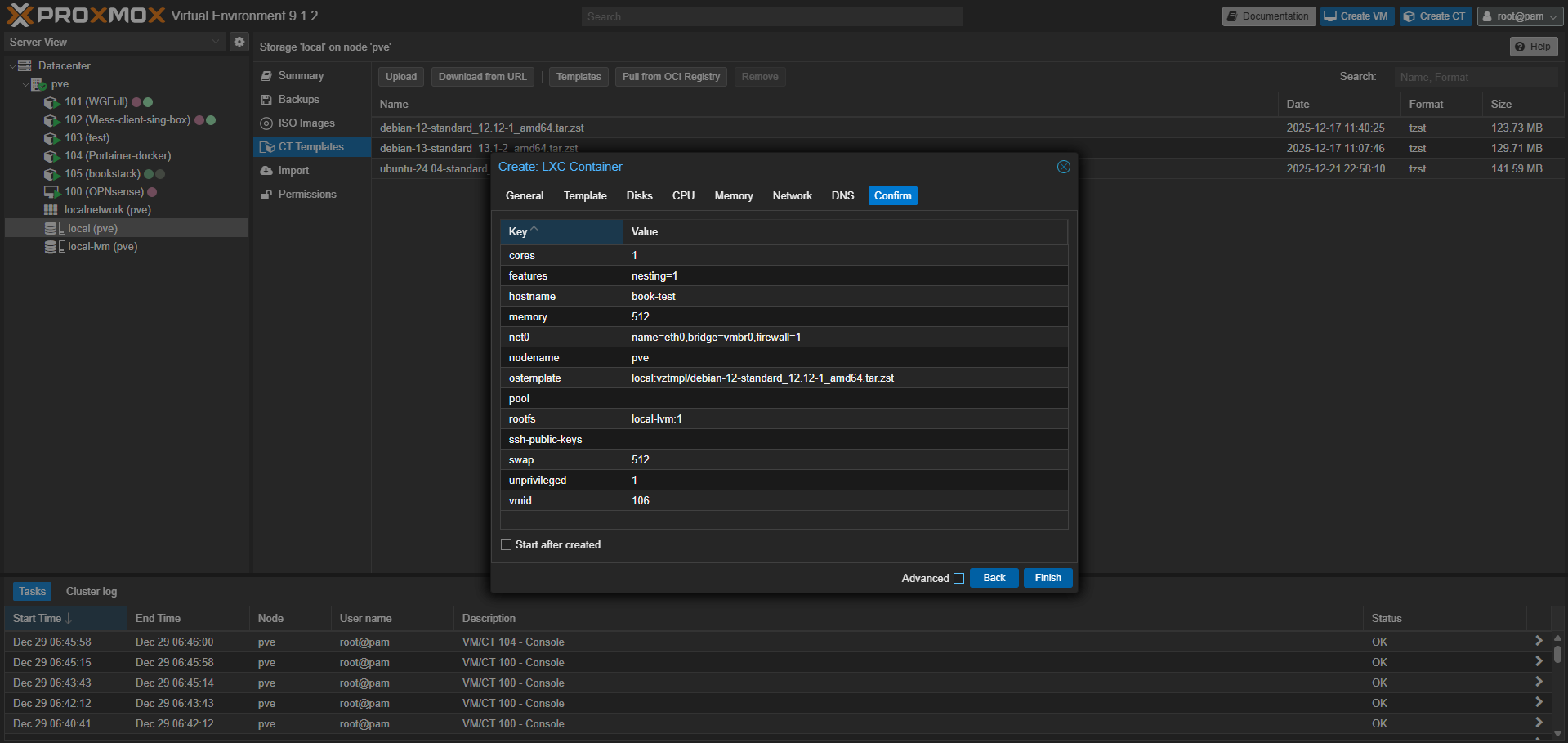Open the server view gear settings
This screenshot has width=1568, height=743.
239,42
